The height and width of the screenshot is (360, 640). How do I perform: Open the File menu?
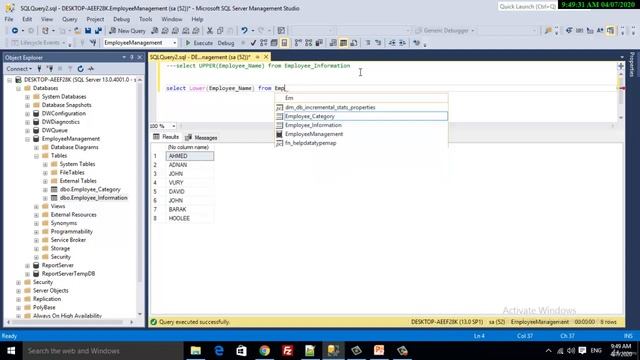(x=9, y=19)
